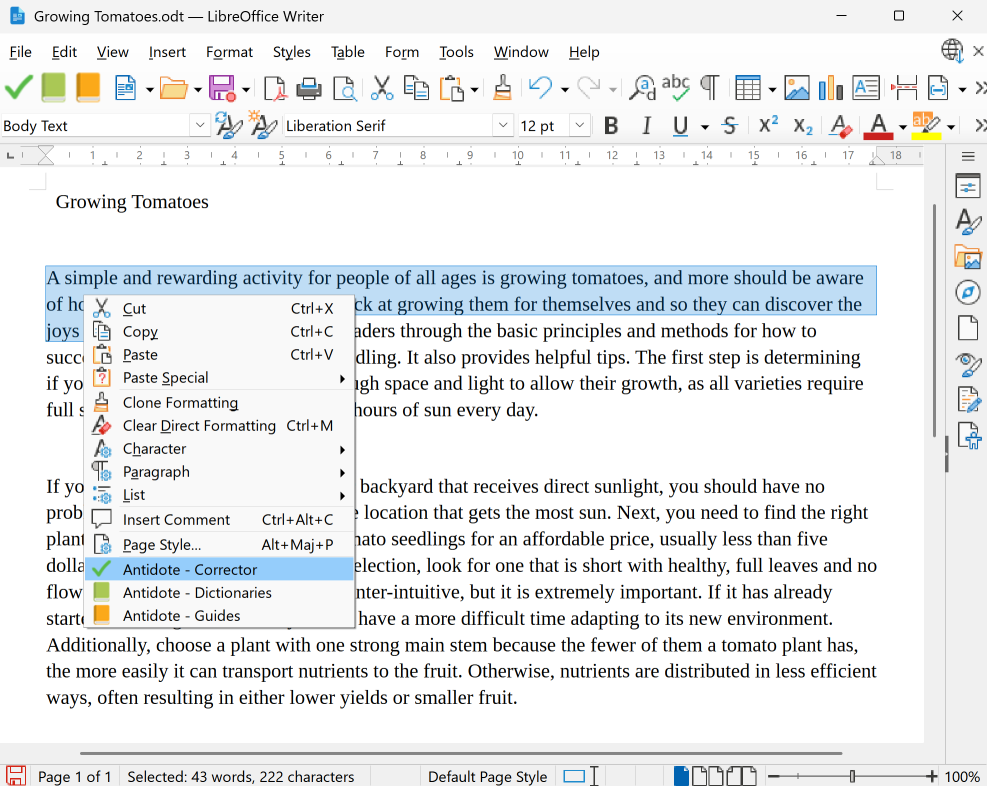Click the Default Page Style status bar field
The image size is (987, 786).
pos(487,777)
